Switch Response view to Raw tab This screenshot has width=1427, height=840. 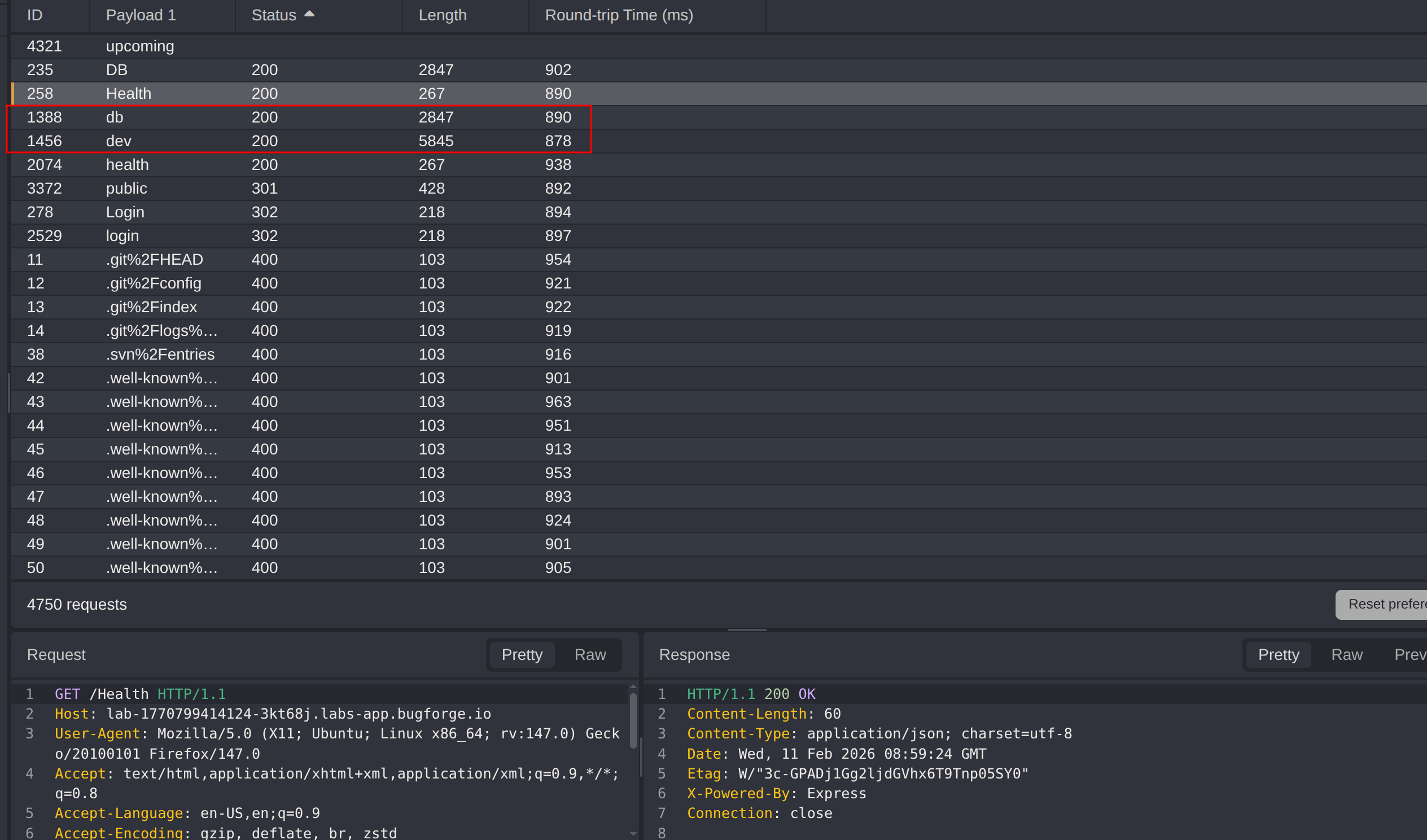click(1346, 655)
